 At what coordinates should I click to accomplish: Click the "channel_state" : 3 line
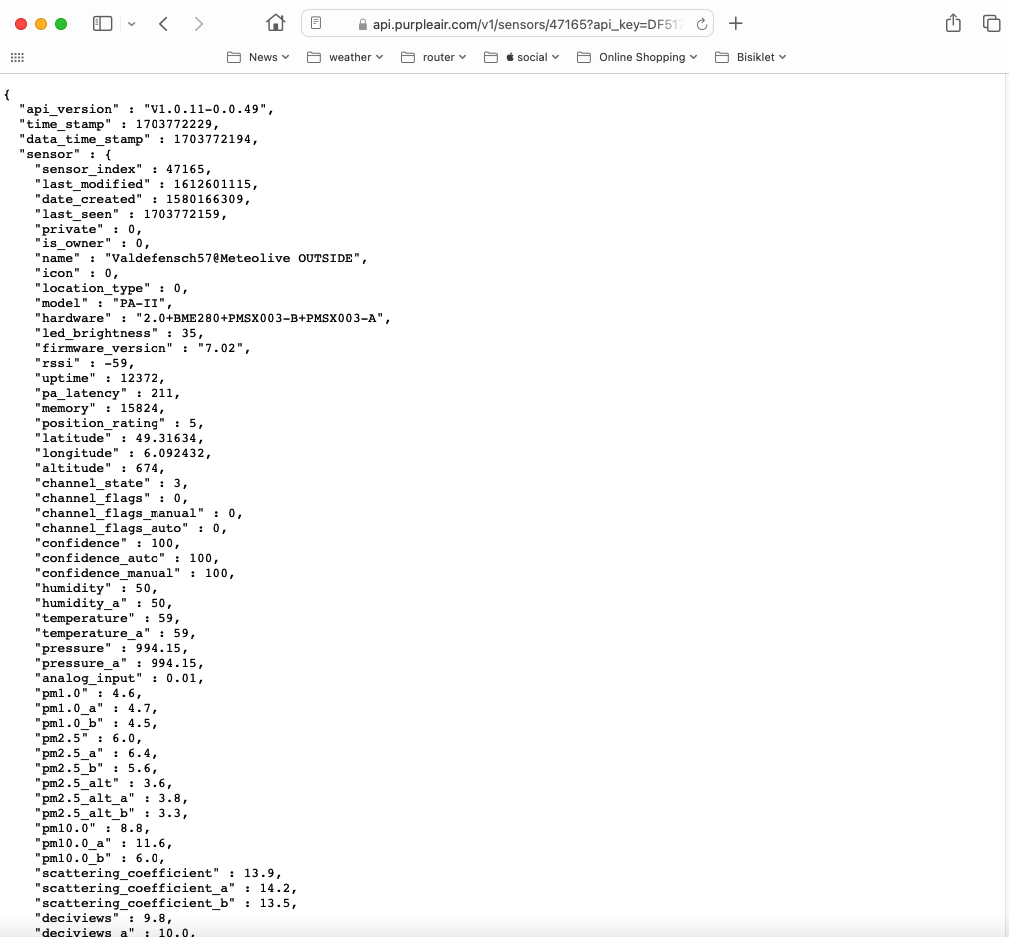point(111,483)
